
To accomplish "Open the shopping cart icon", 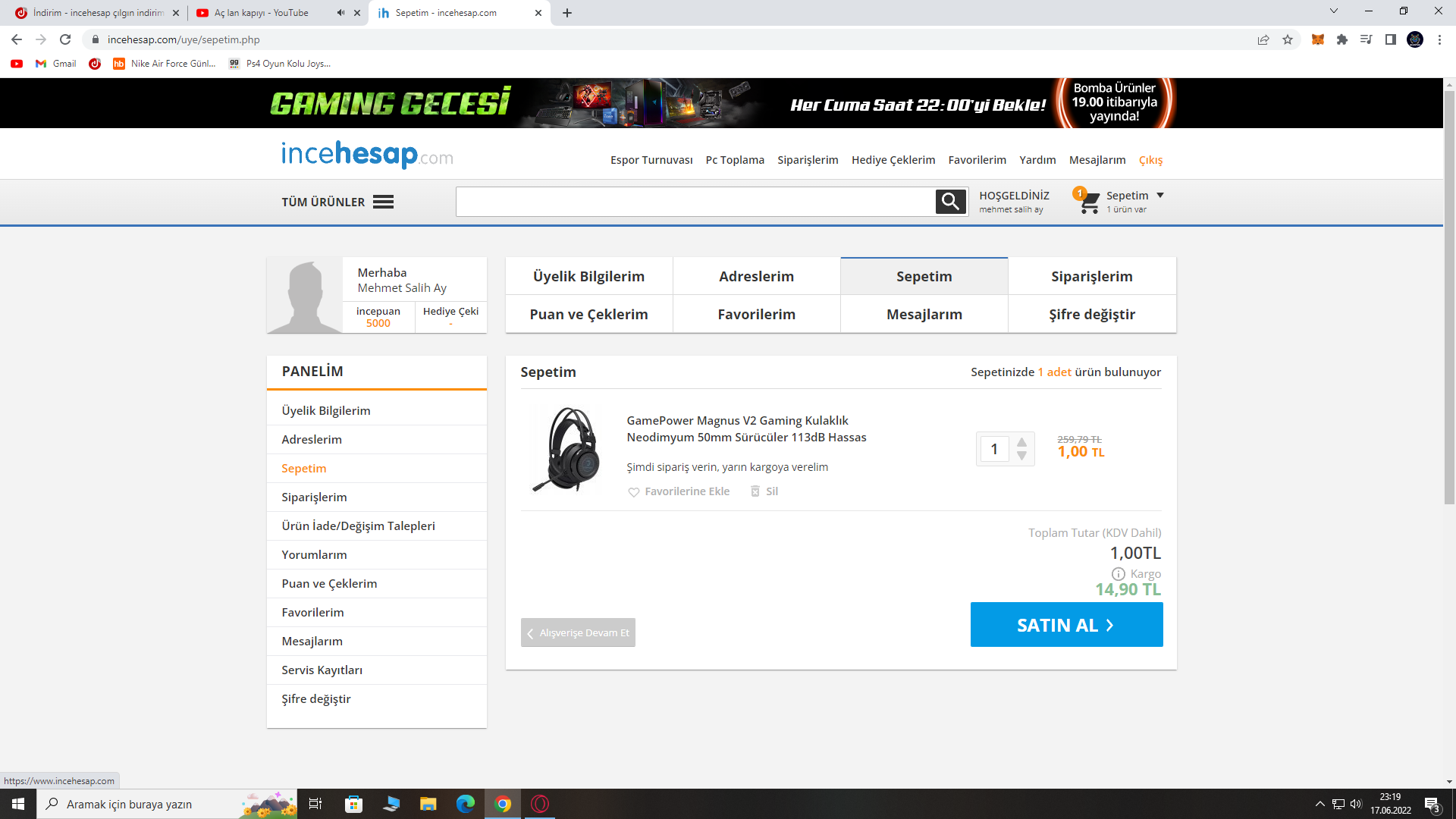I will [1089, 202].
